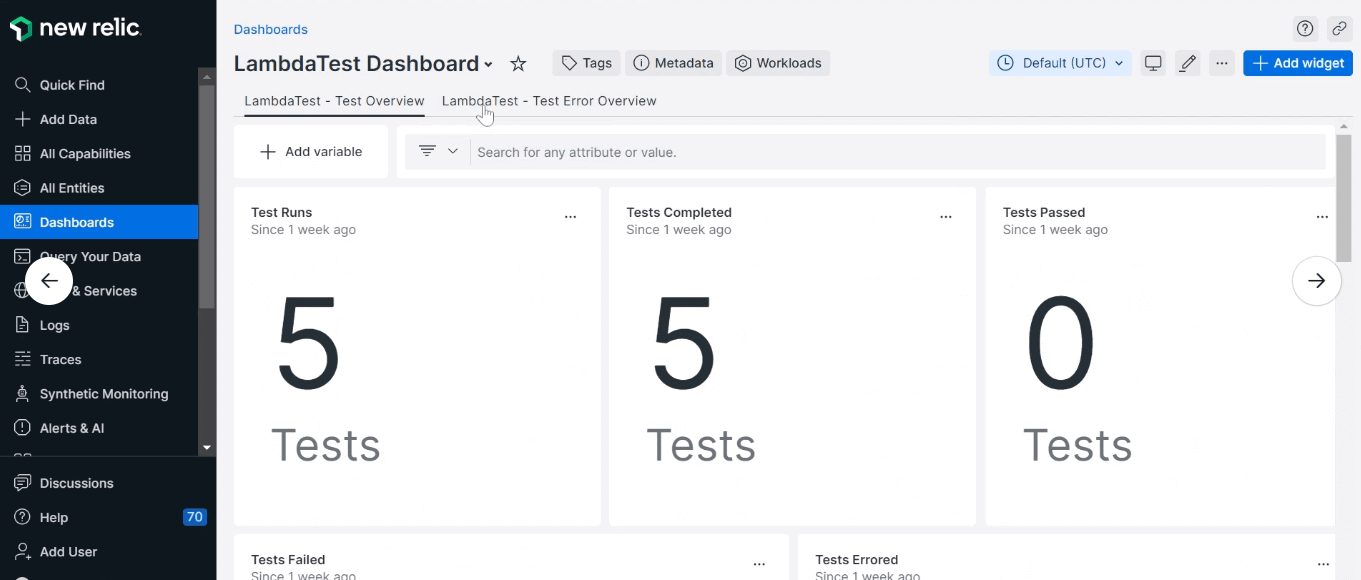
Task: Favorite the dashboard with the star icon
Action: coord(518,63)
